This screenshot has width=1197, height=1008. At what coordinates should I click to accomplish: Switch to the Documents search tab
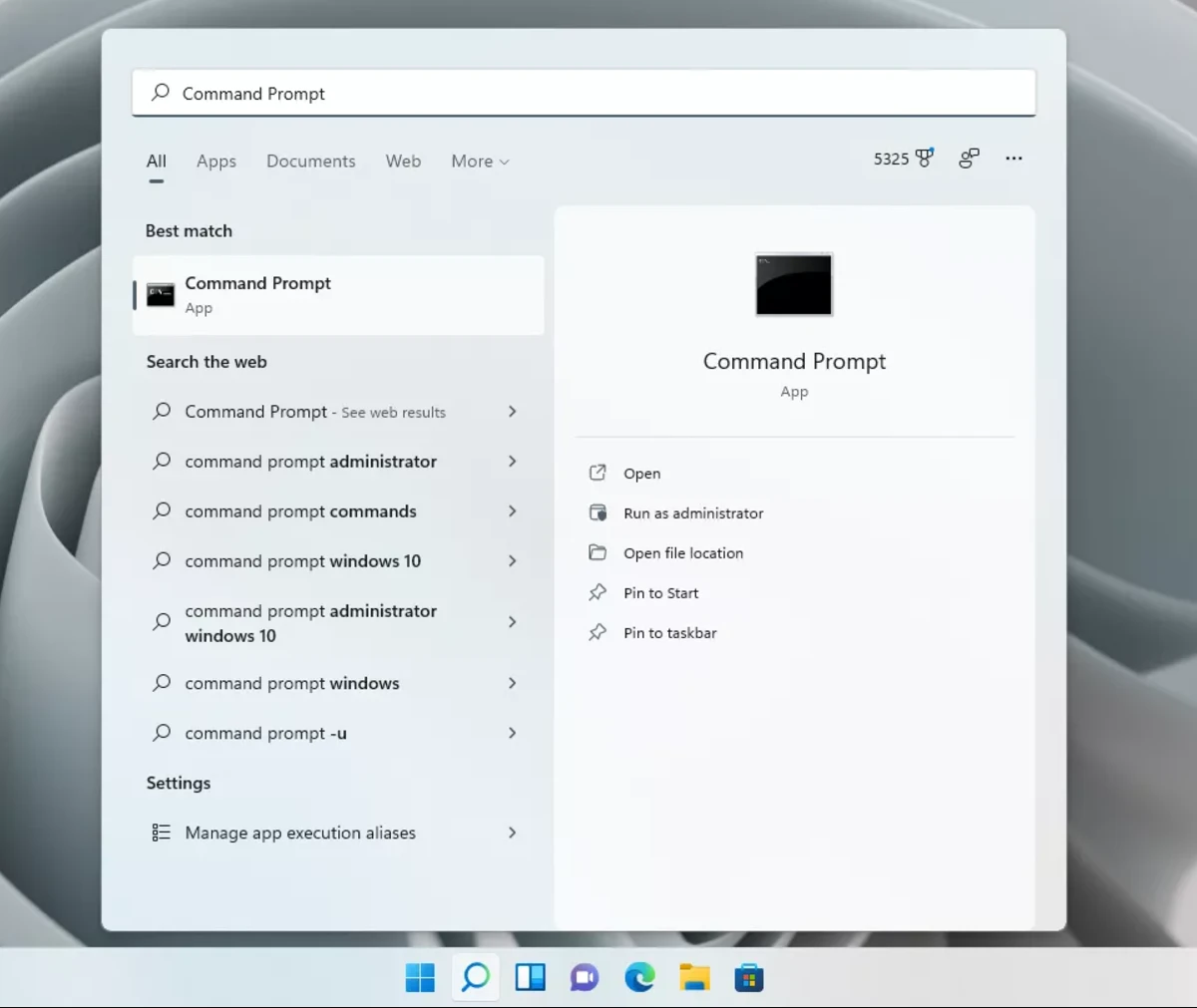(x=310, y=161)
